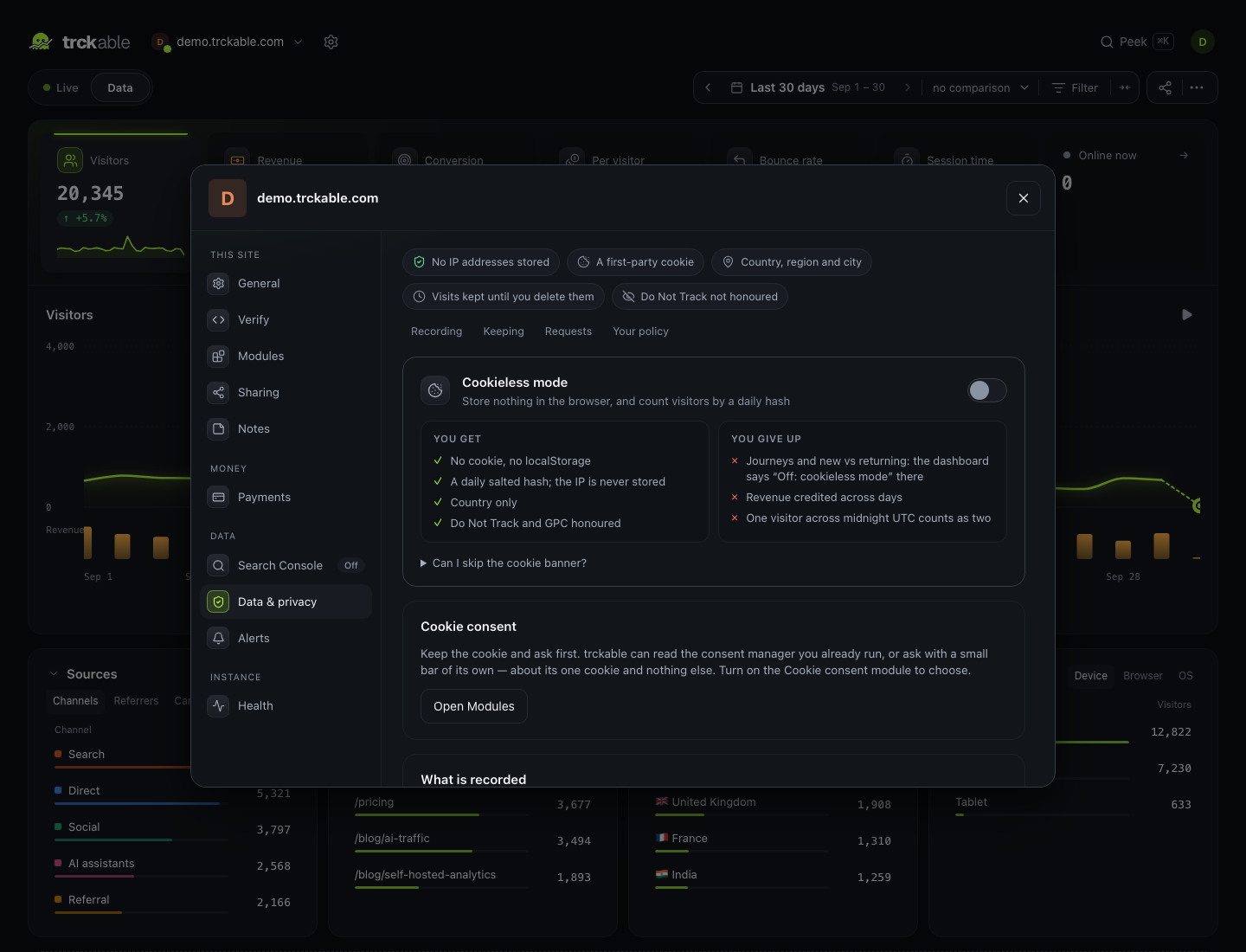
Task: Play the visitors chart animation
Action: coord(1187,315)
